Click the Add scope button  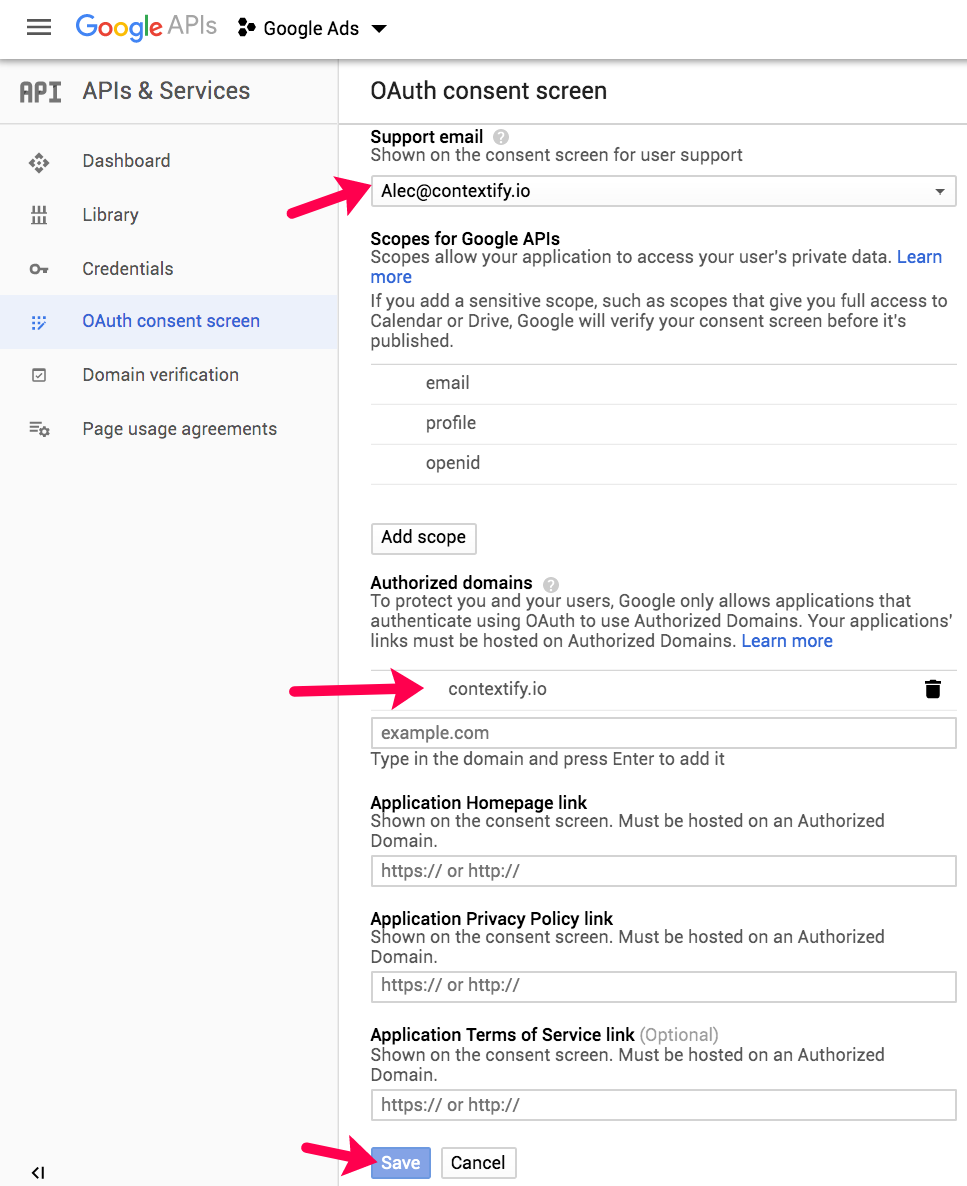pos(424,538)
